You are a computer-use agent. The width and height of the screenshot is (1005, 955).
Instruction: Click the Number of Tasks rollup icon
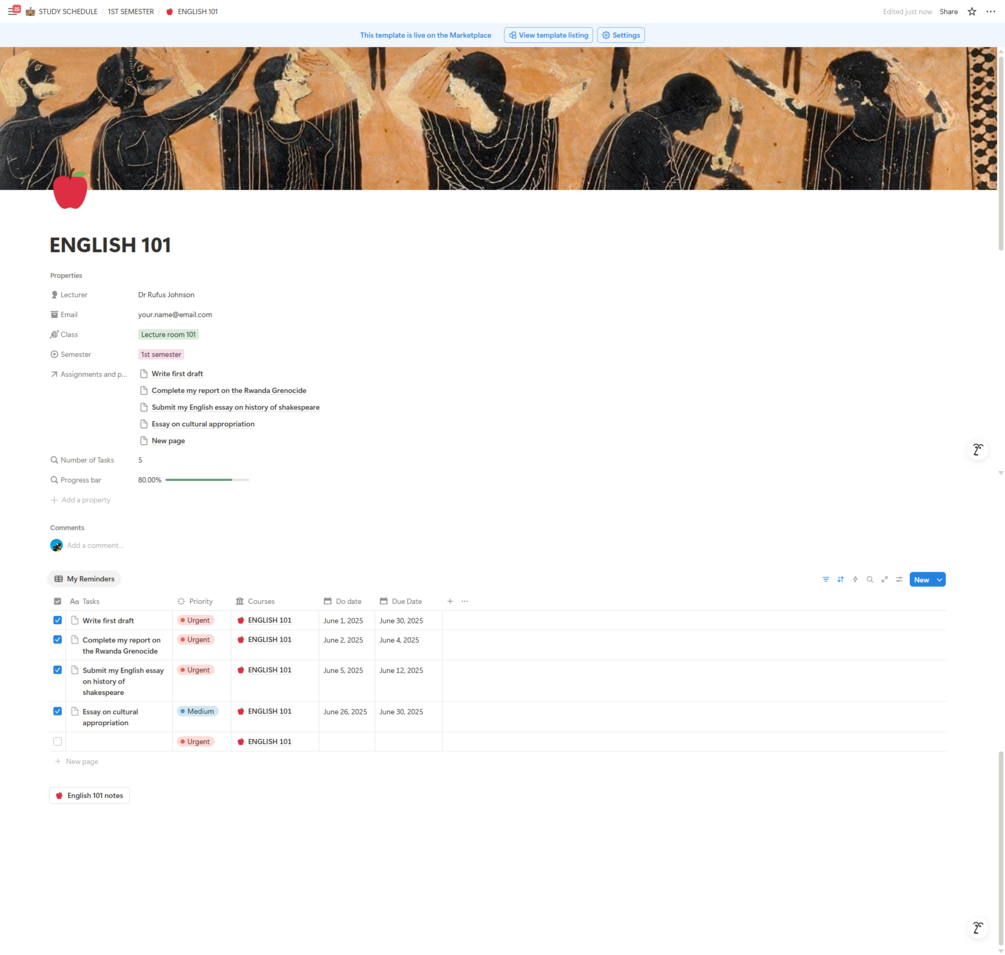pyautogui.click(x=54, y=460)
